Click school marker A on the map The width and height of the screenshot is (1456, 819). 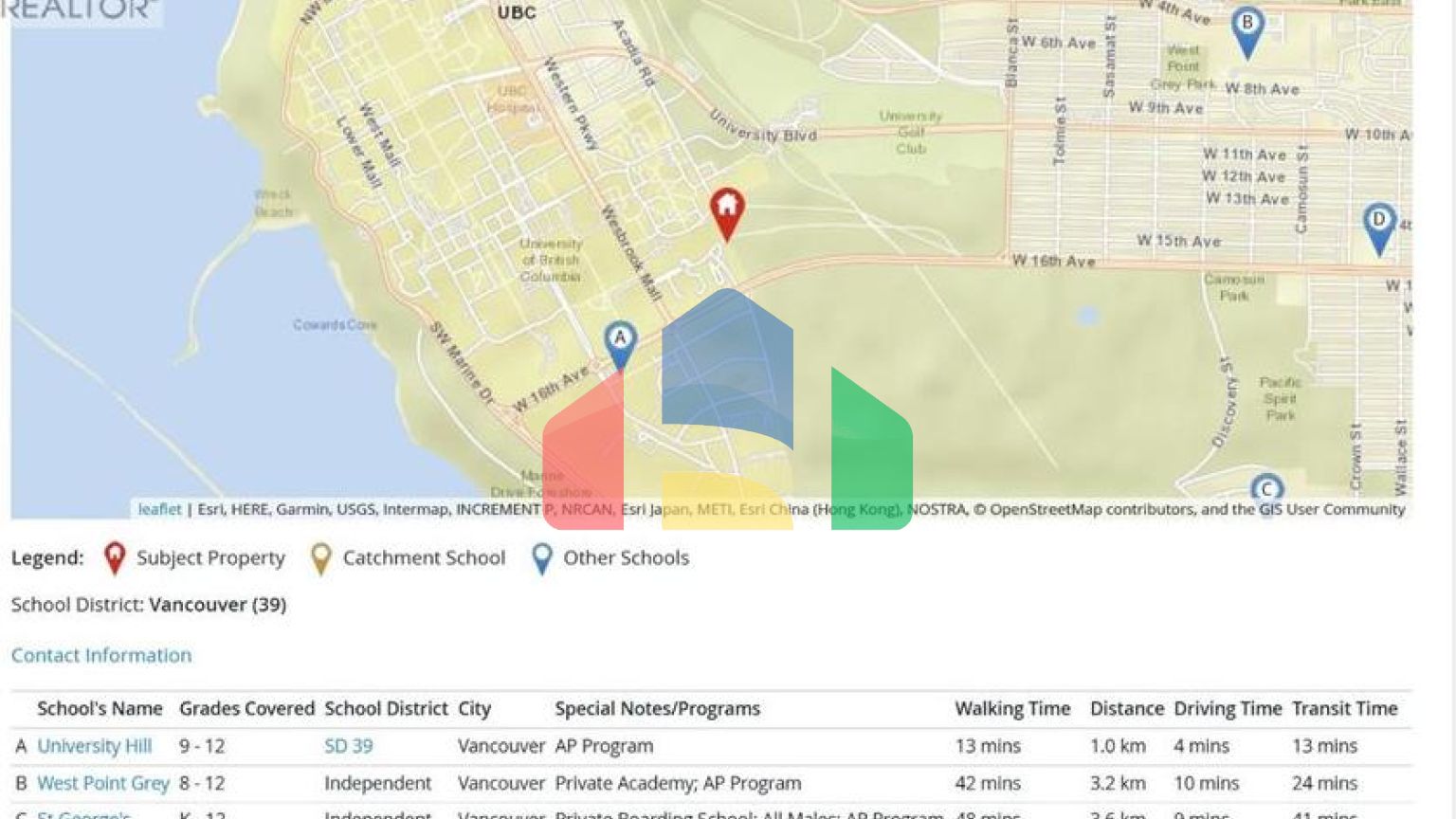(x=620, y=341)
